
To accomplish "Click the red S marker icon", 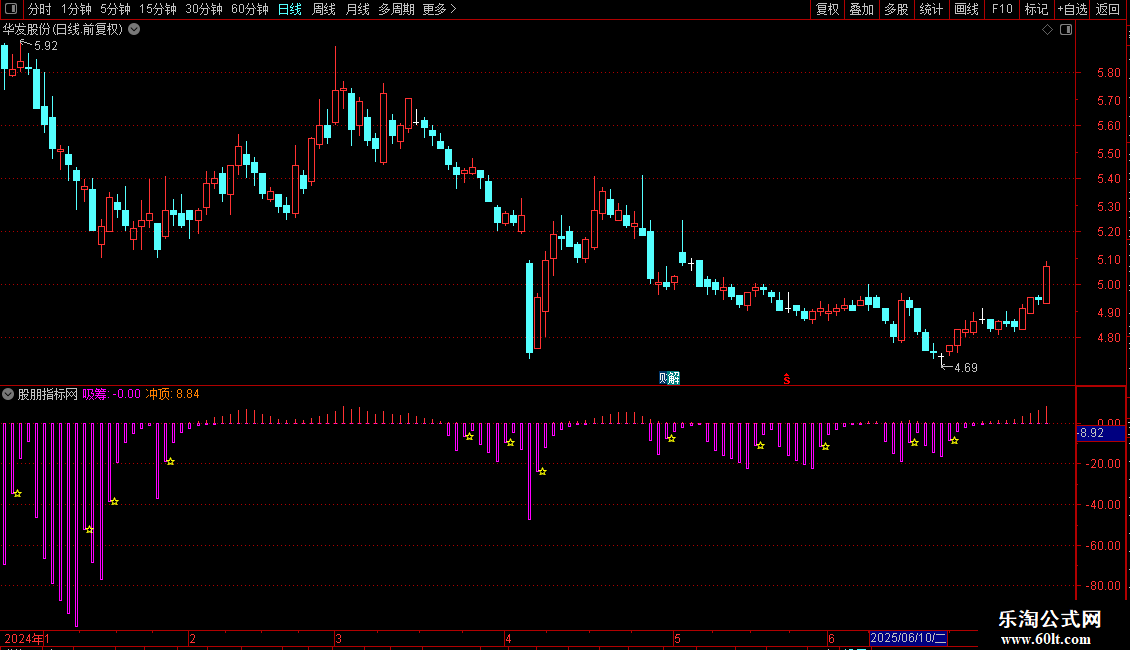I will click(786, 379).
